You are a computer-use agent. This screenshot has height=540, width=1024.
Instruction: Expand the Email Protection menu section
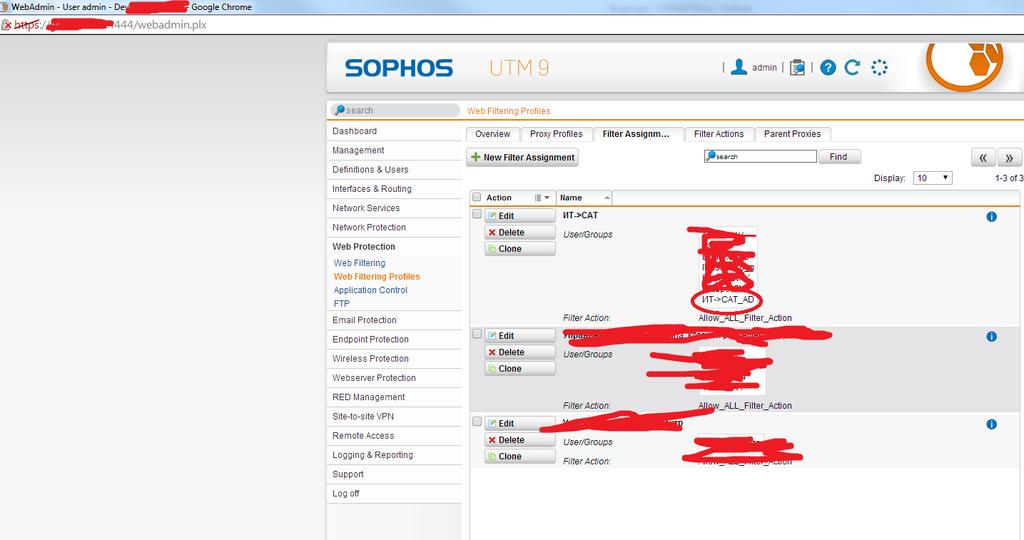click(x=364, y=320)
